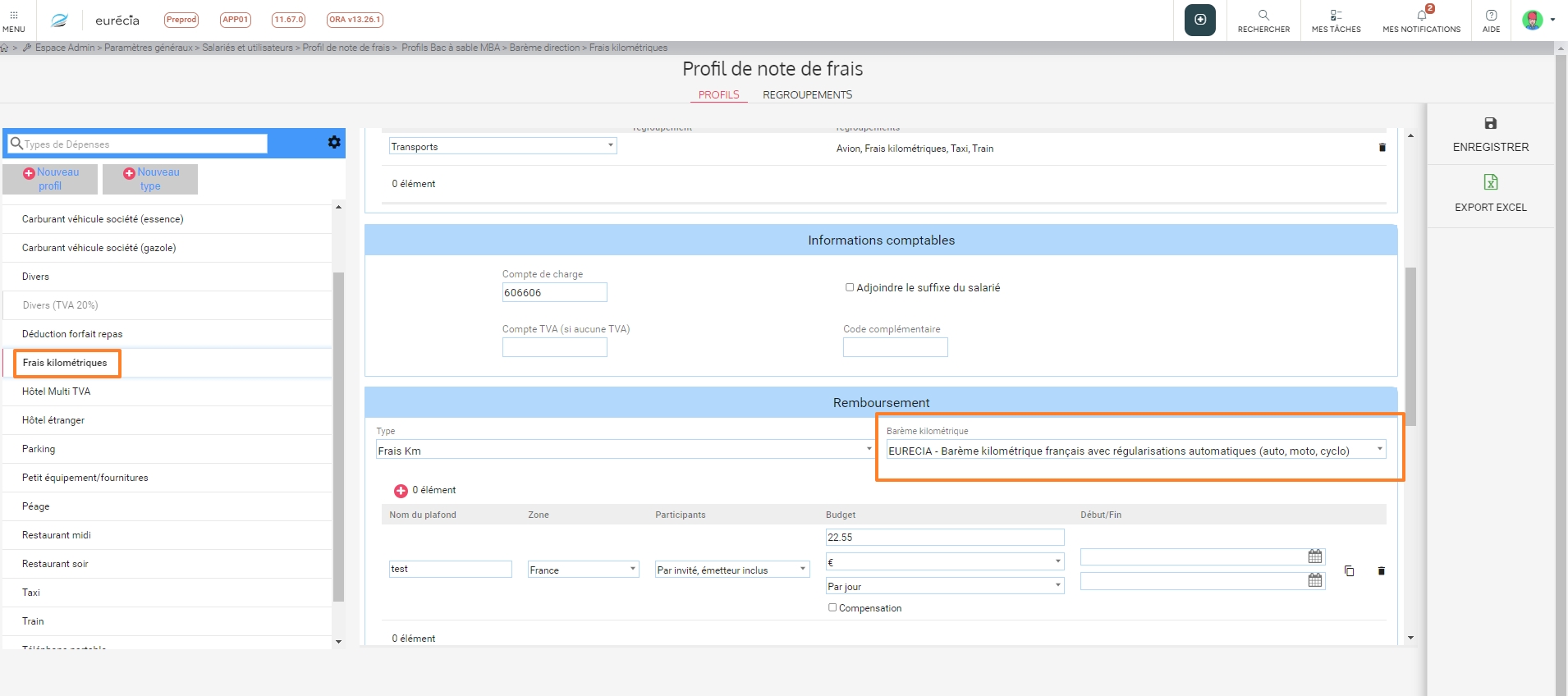Viewport: 1568px width, 696px height.
Task: Open the Par jour period dropdown
Action: pyautogui.click(x=944, y=586)
